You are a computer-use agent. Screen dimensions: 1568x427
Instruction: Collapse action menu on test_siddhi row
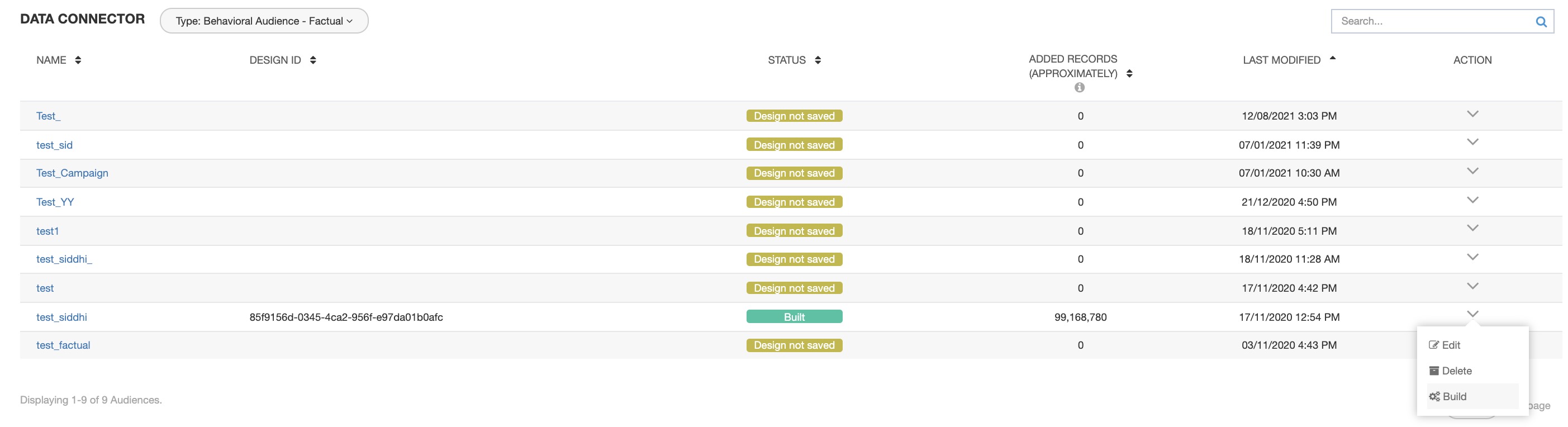1472,314
